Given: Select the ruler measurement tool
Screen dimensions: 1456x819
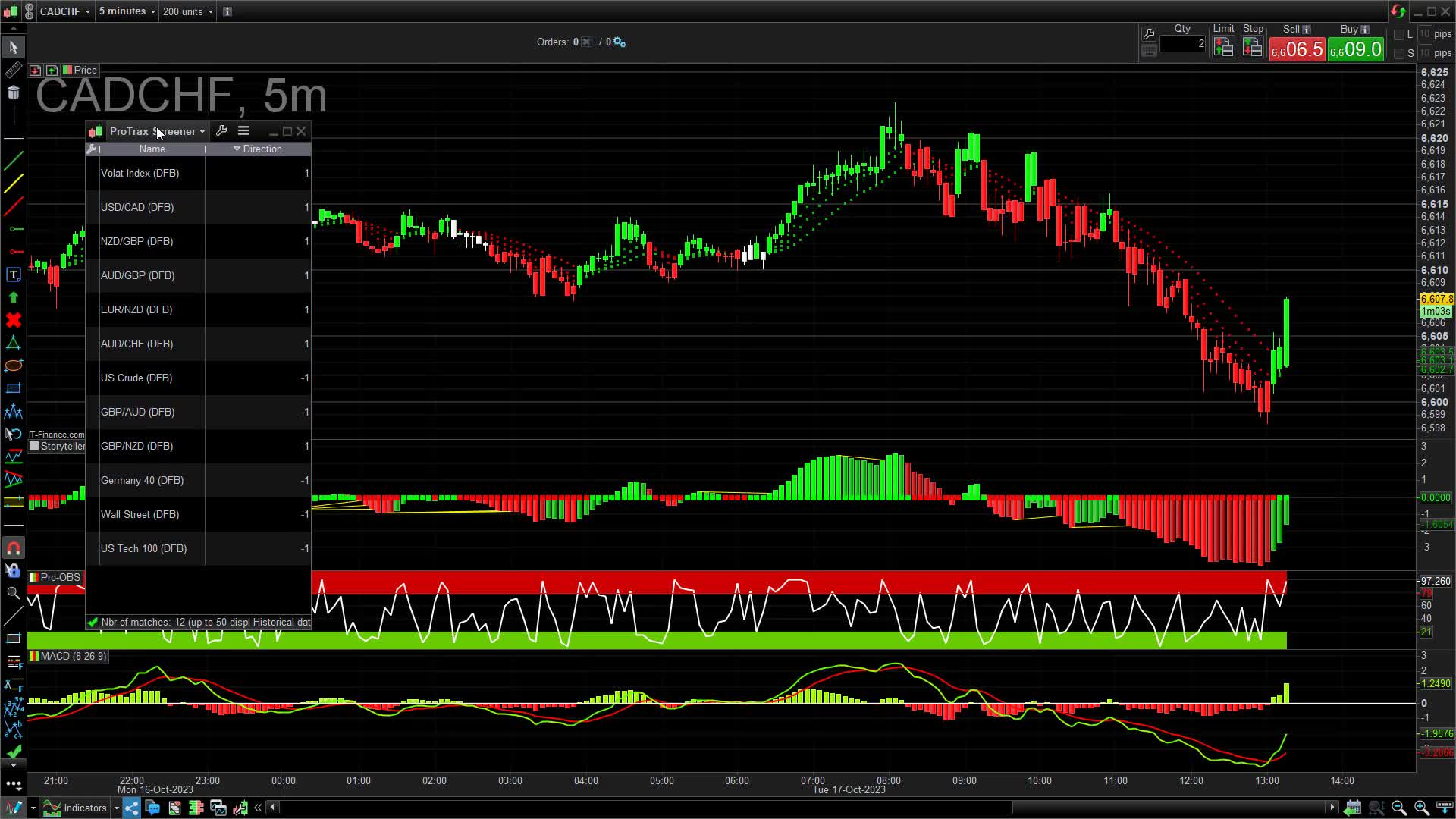Looking at the screenshot, I should click(13, 71).
